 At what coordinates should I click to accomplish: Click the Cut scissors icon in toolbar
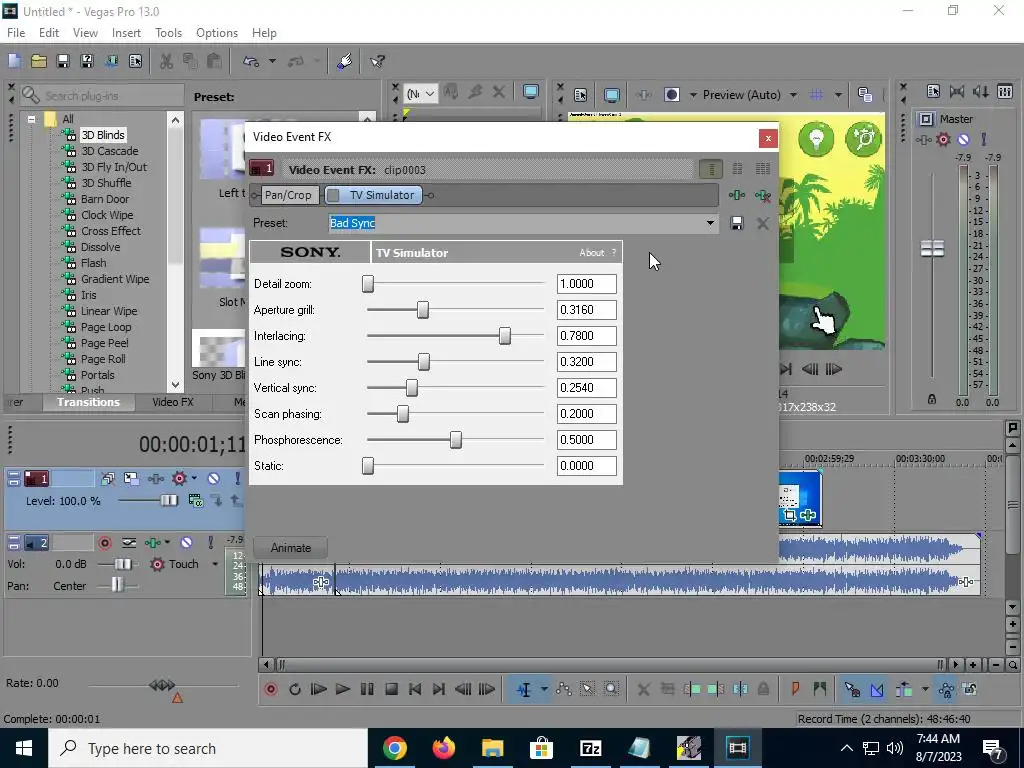pos(167,61)
